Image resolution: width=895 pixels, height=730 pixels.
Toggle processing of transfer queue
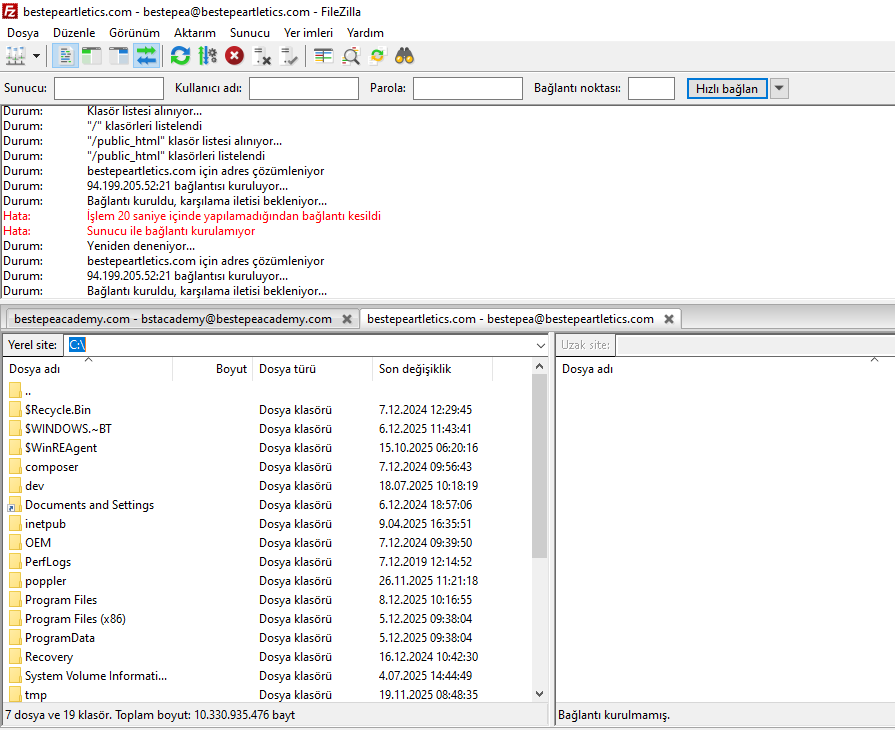coord(207,56)
